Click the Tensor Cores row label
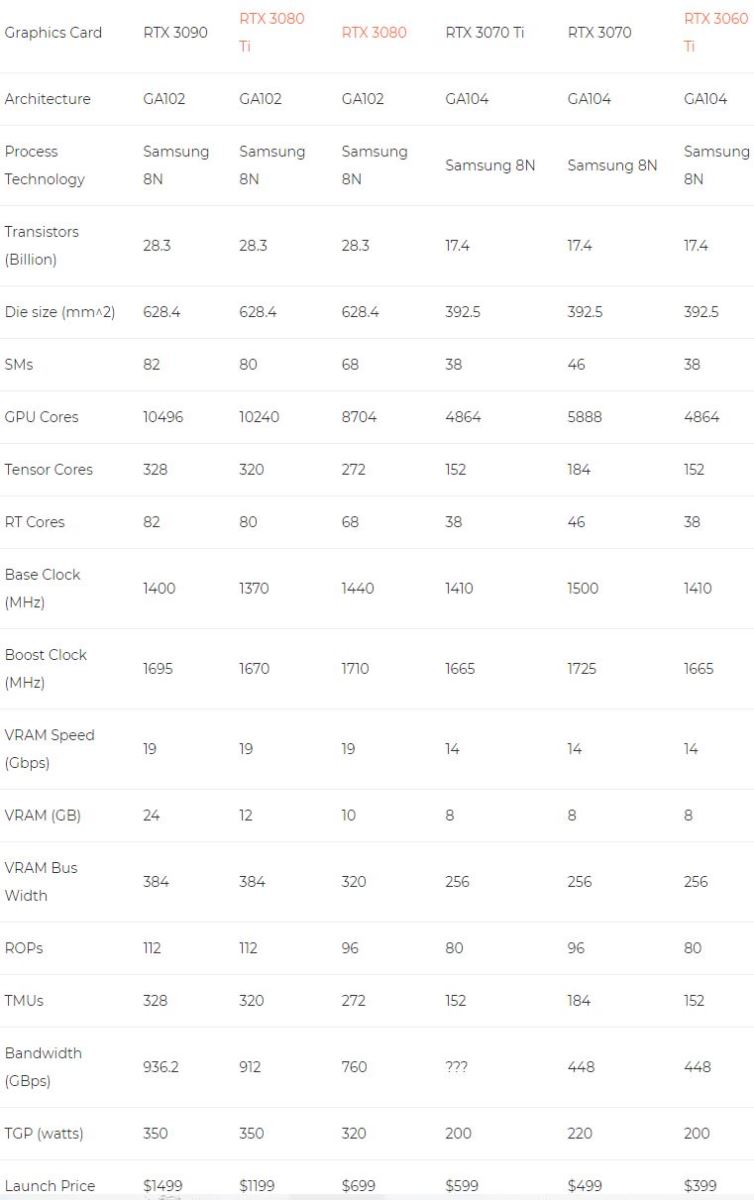 pos(48,469)
